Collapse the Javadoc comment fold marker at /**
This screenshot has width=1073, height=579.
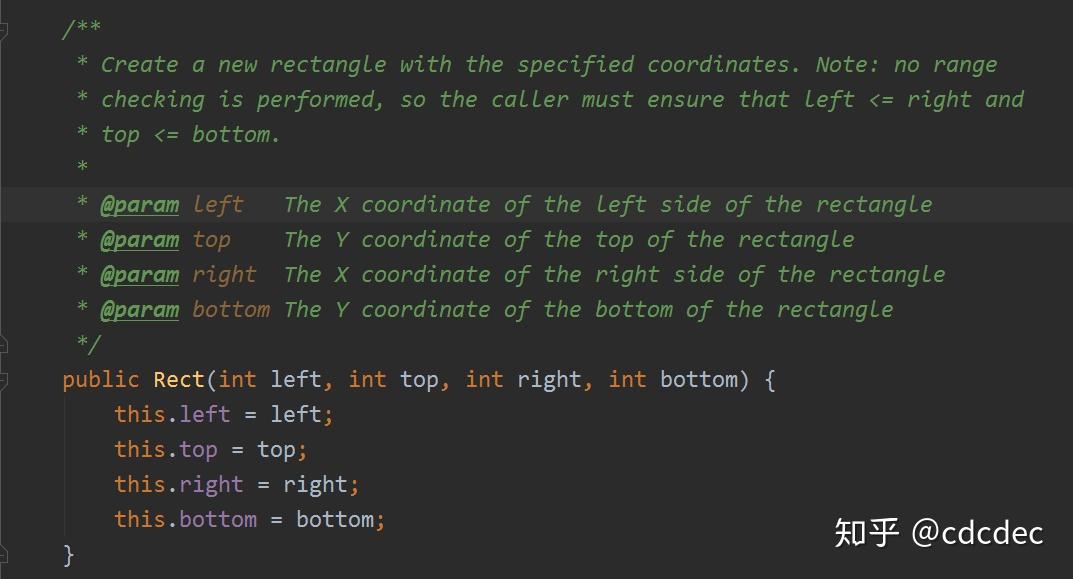[x=3, y=30]
